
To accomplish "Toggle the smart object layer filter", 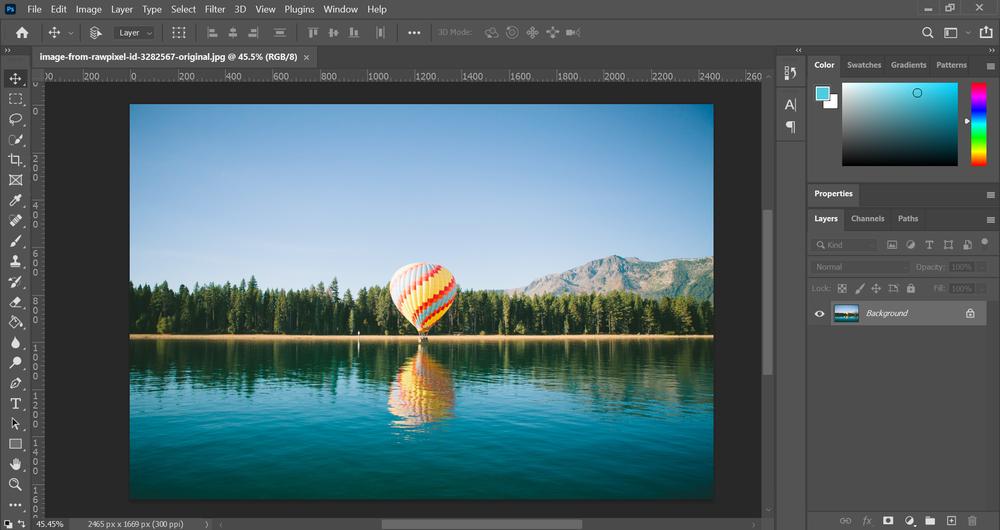I will point(967,245).
